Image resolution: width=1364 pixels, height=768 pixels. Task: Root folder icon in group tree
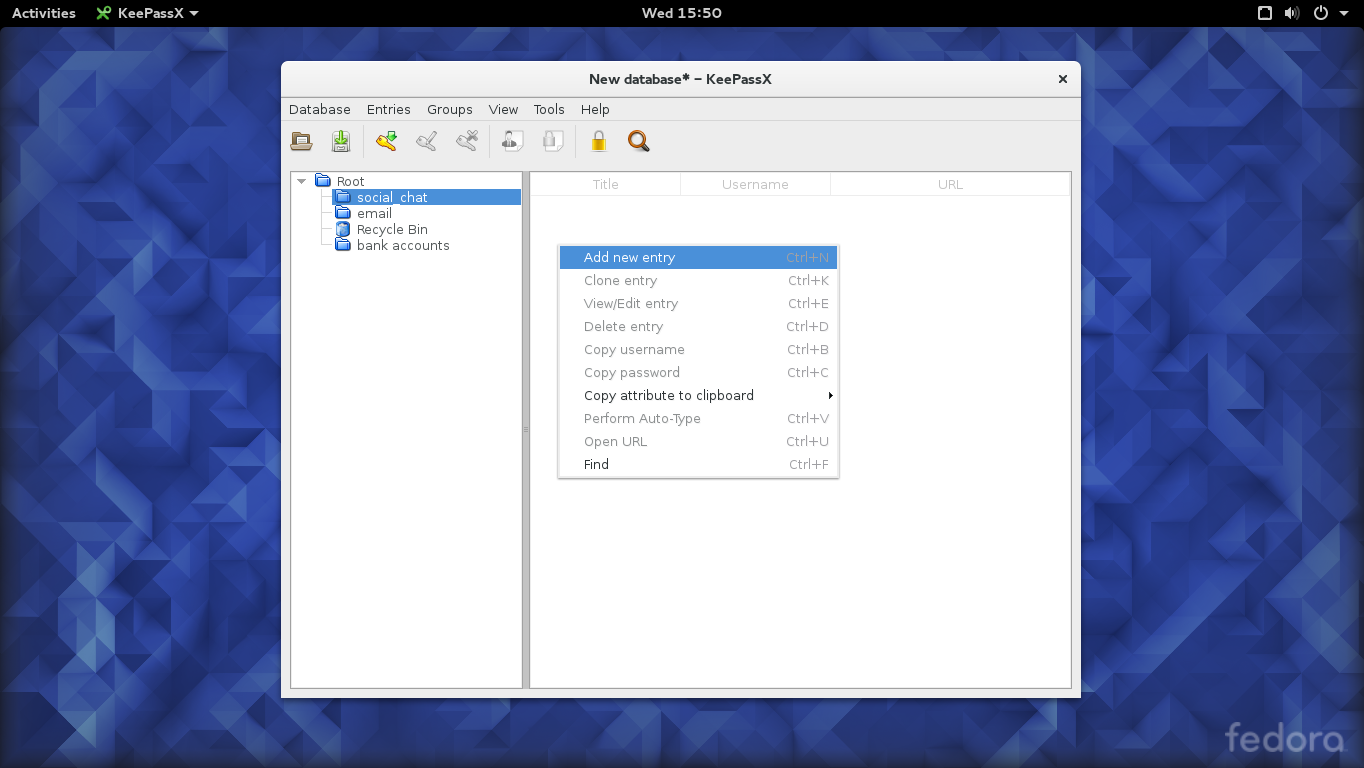[323, 181]
